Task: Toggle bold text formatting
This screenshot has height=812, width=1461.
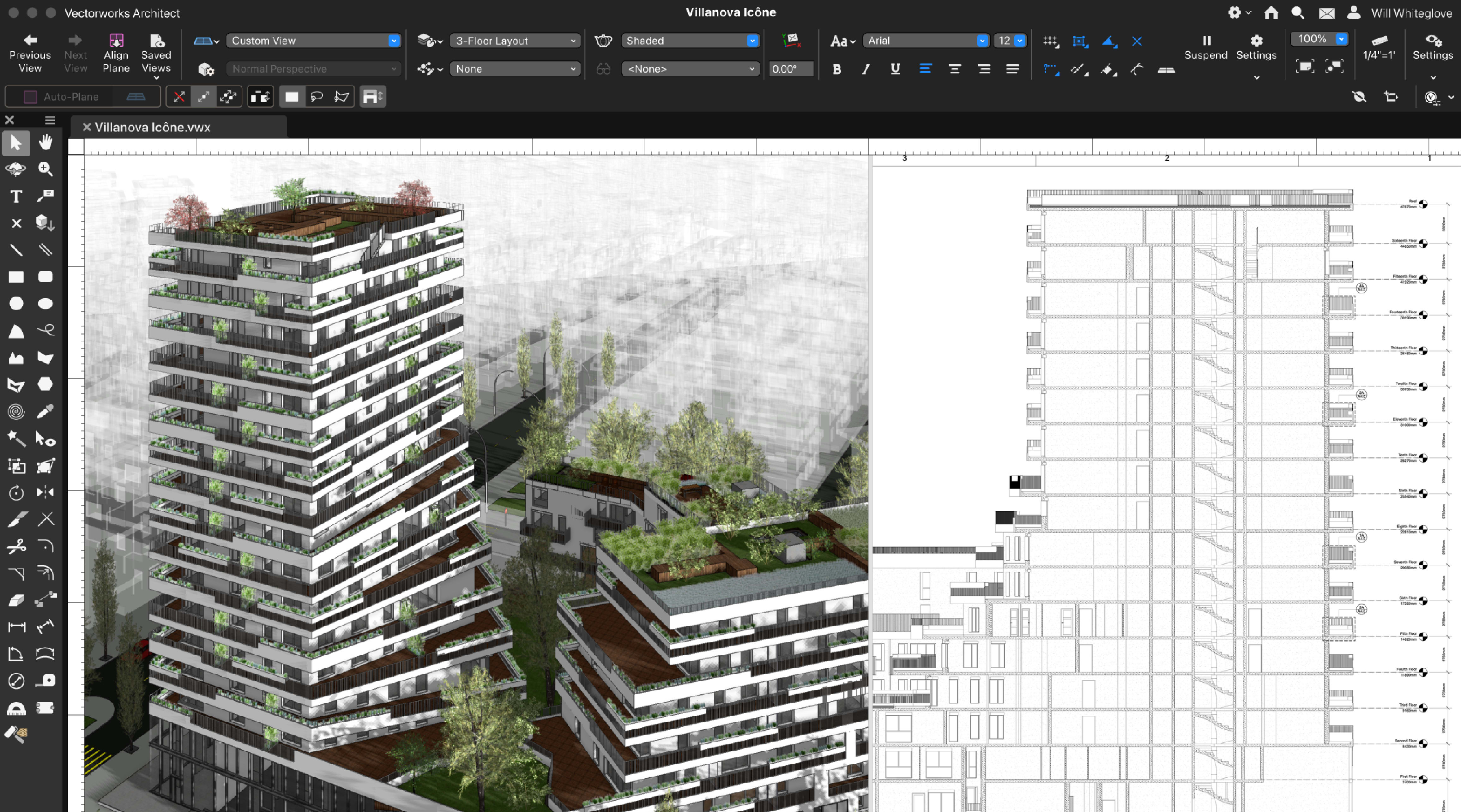Action: [x=837, y=69]
